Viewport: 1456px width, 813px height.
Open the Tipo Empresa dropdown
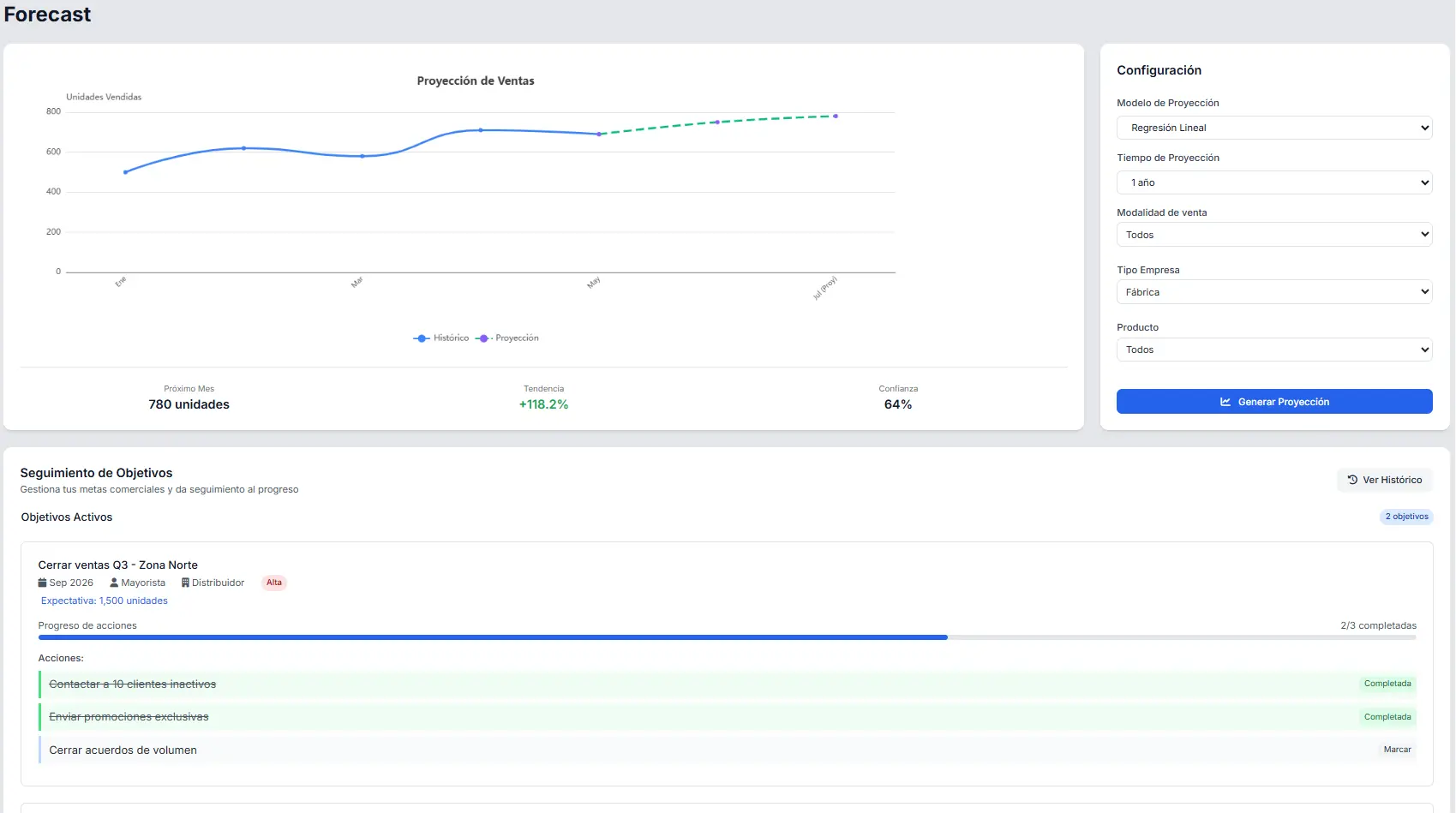tap(1273, 292)
